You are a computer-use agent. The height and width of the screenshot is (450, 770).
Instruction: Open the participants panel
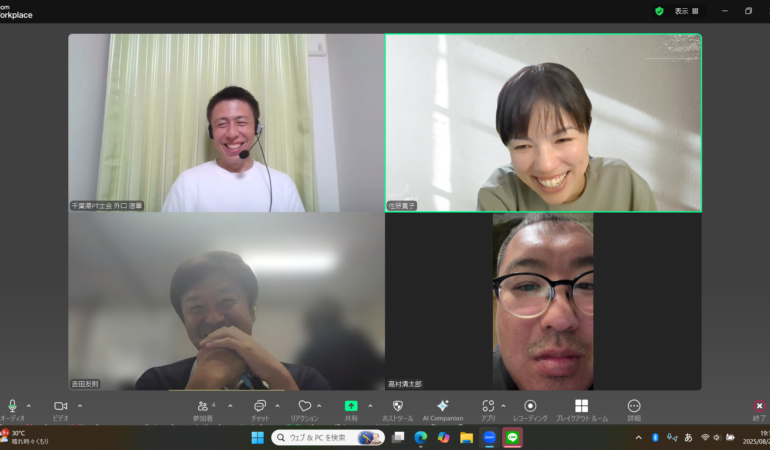click(204, 406)
